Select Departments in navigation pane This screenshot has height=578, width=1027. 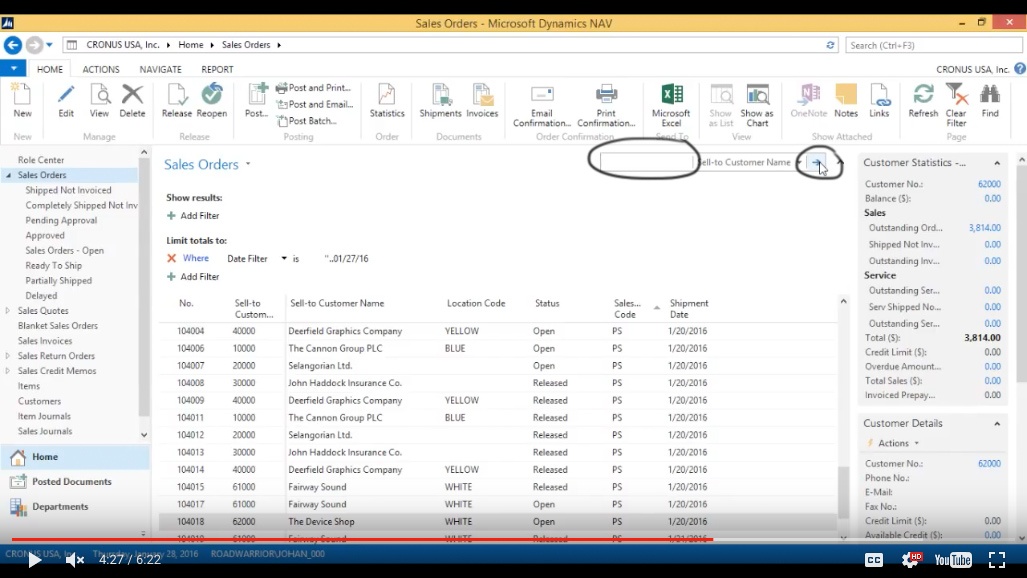pyautogui.click(x=75, y=507)
